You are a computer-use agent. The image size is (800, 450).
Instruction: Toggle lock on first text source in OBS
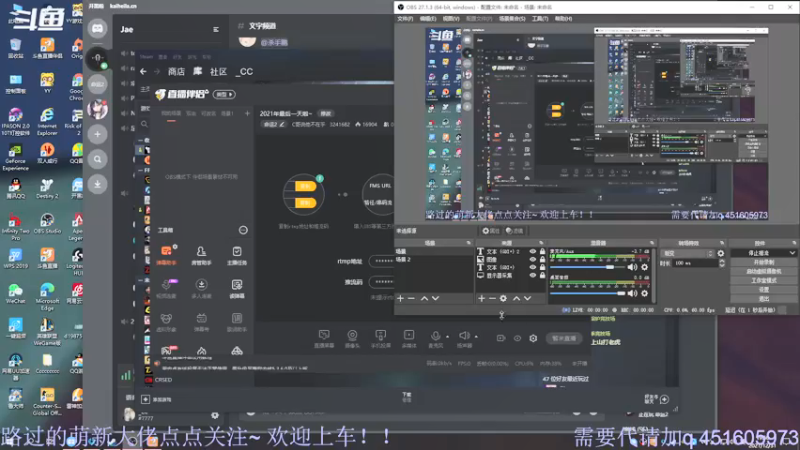pos(542,252)
